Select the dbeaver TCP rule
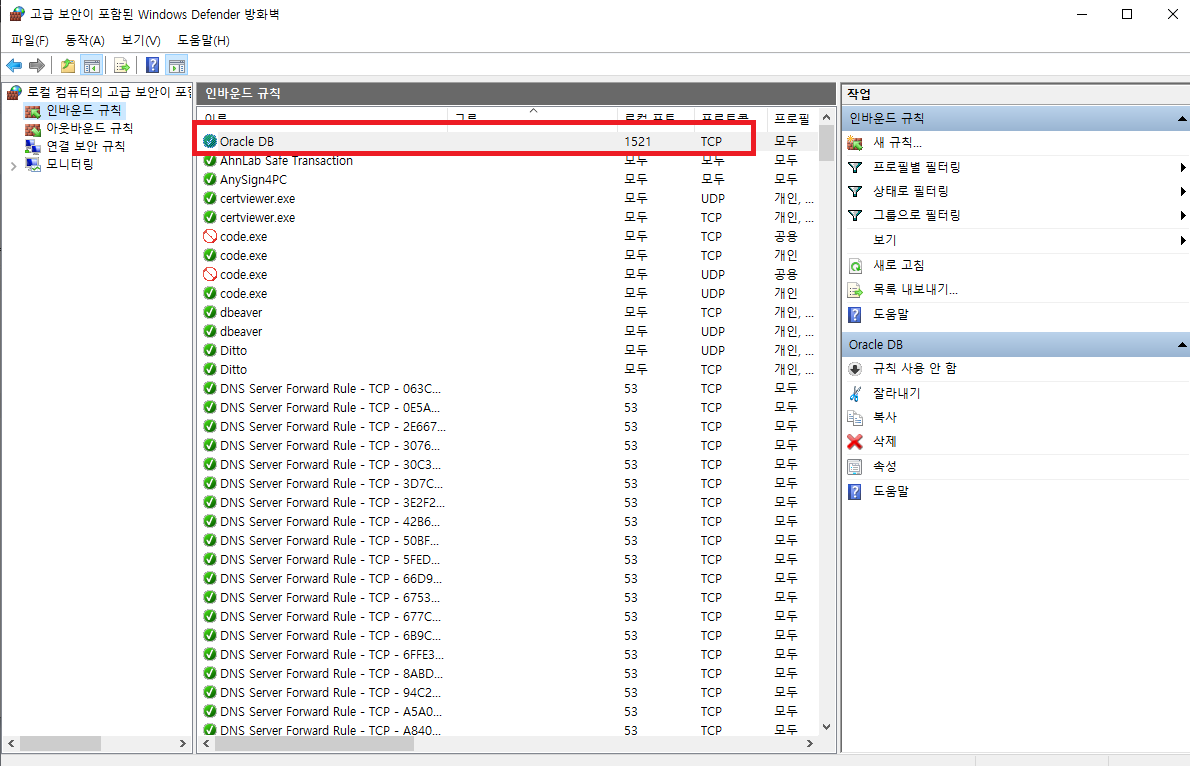 tap(507, 312)
